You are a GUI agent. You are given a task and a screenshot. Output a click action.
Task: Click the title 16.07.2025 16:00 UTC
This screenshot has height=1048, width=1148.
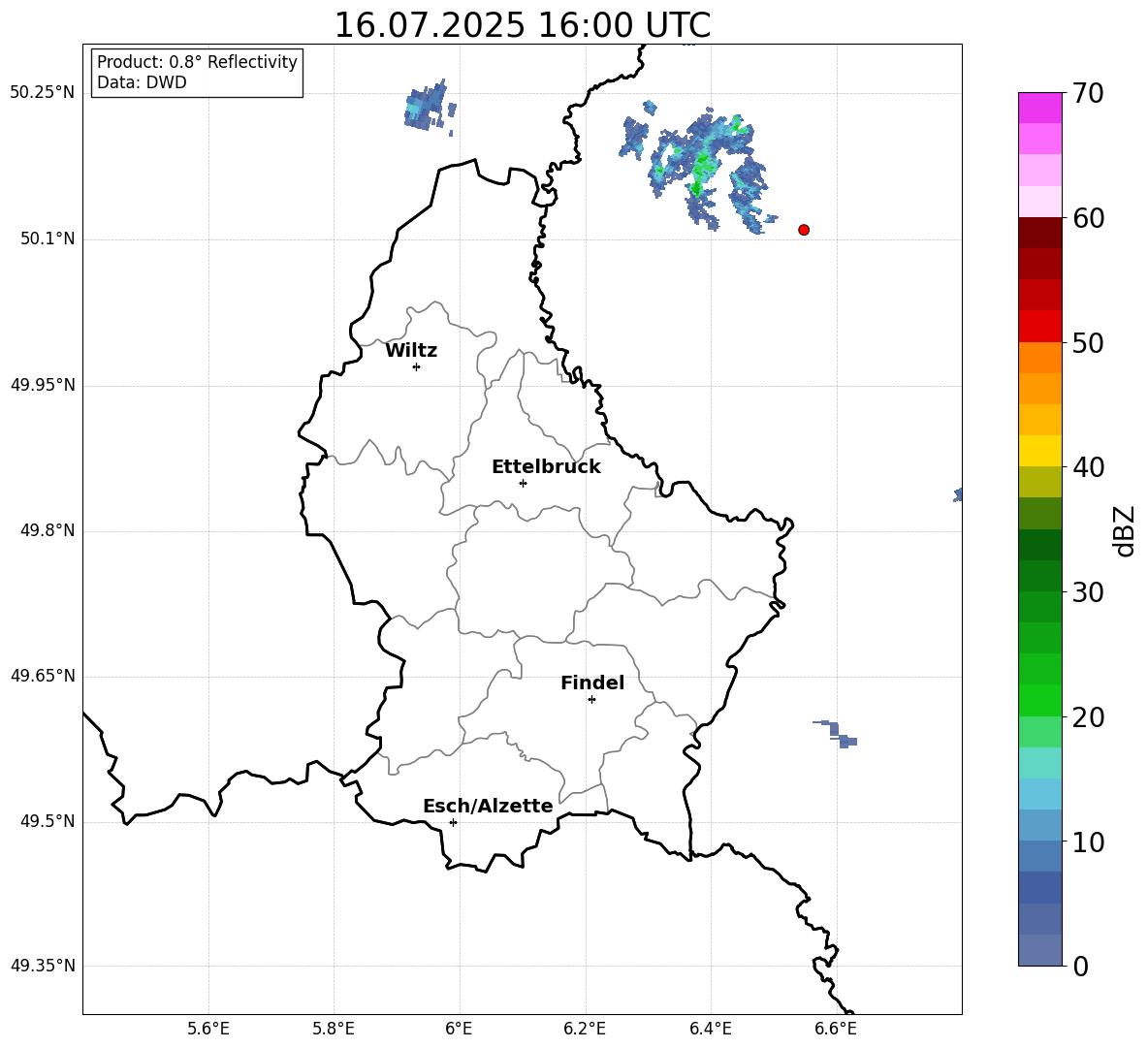(x=522, y=25)
